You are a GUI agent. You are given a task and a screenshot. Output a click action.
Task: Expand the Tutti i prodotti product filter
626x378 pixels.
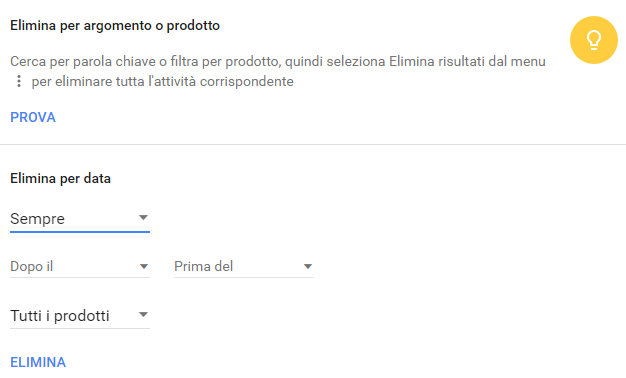click(x=80, y=316)
